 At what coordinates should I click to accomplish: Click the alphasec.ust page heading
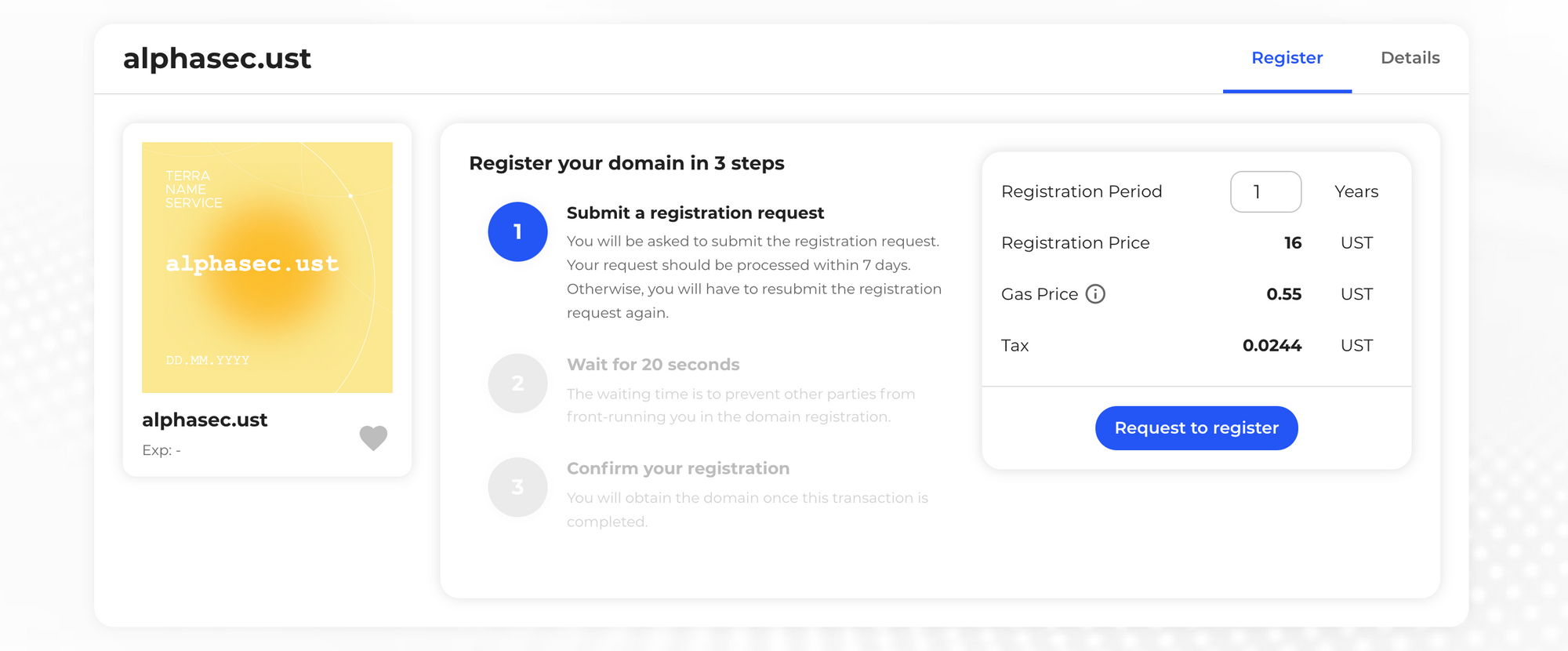217,57
